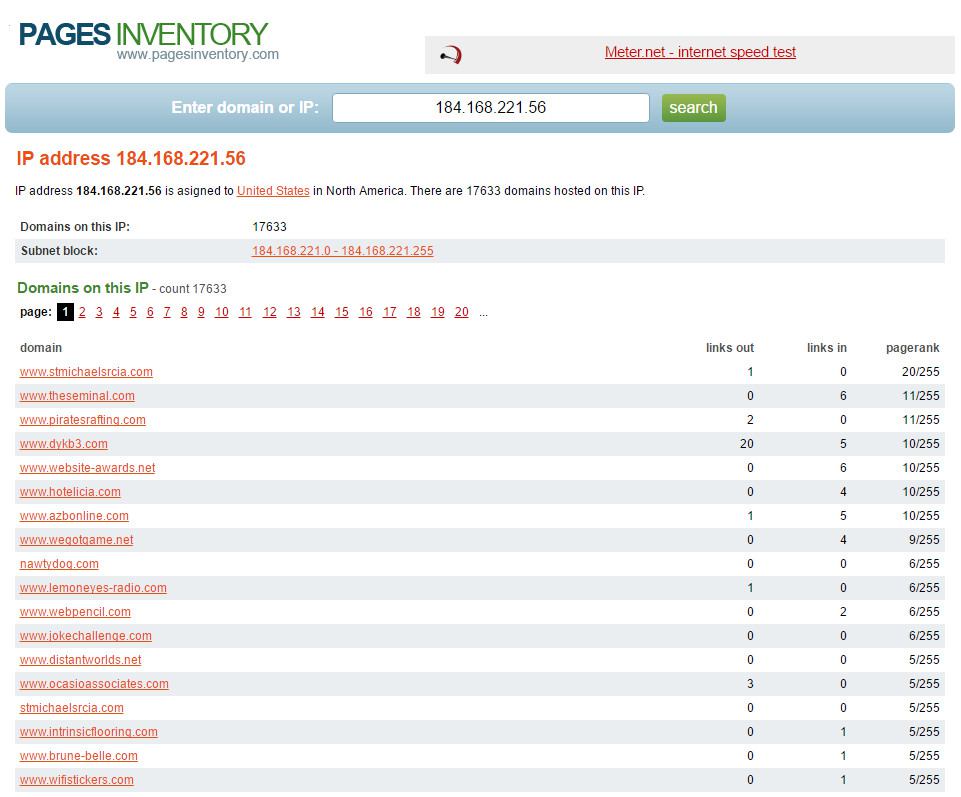Click the green search button
Viewport: 961px width, 797px height.
693,108
